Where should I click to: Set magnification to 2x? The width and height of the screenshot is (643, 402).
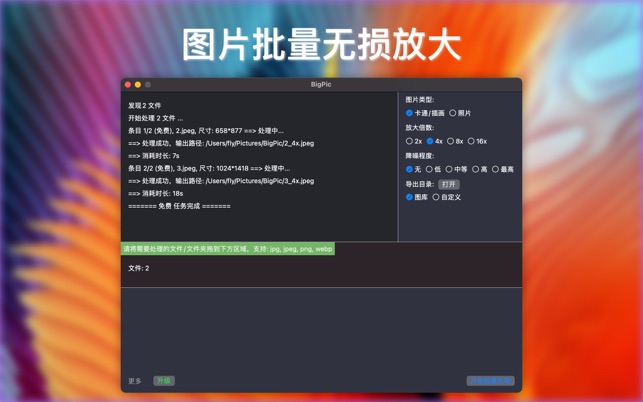pyautogui.click(x=410, y=141)
